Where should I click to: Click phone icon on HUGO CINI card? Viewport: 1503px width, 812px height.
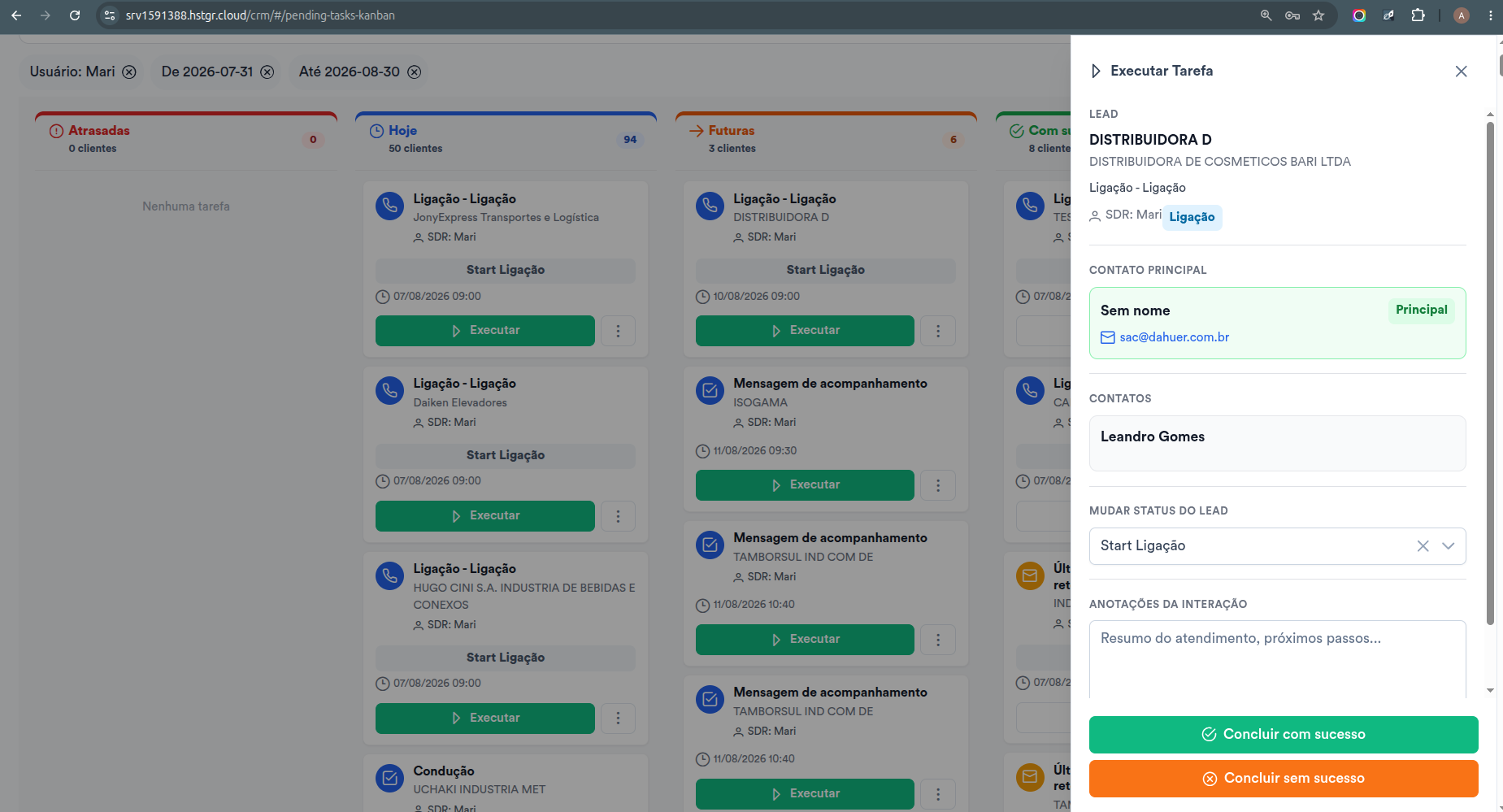point(390,576)
